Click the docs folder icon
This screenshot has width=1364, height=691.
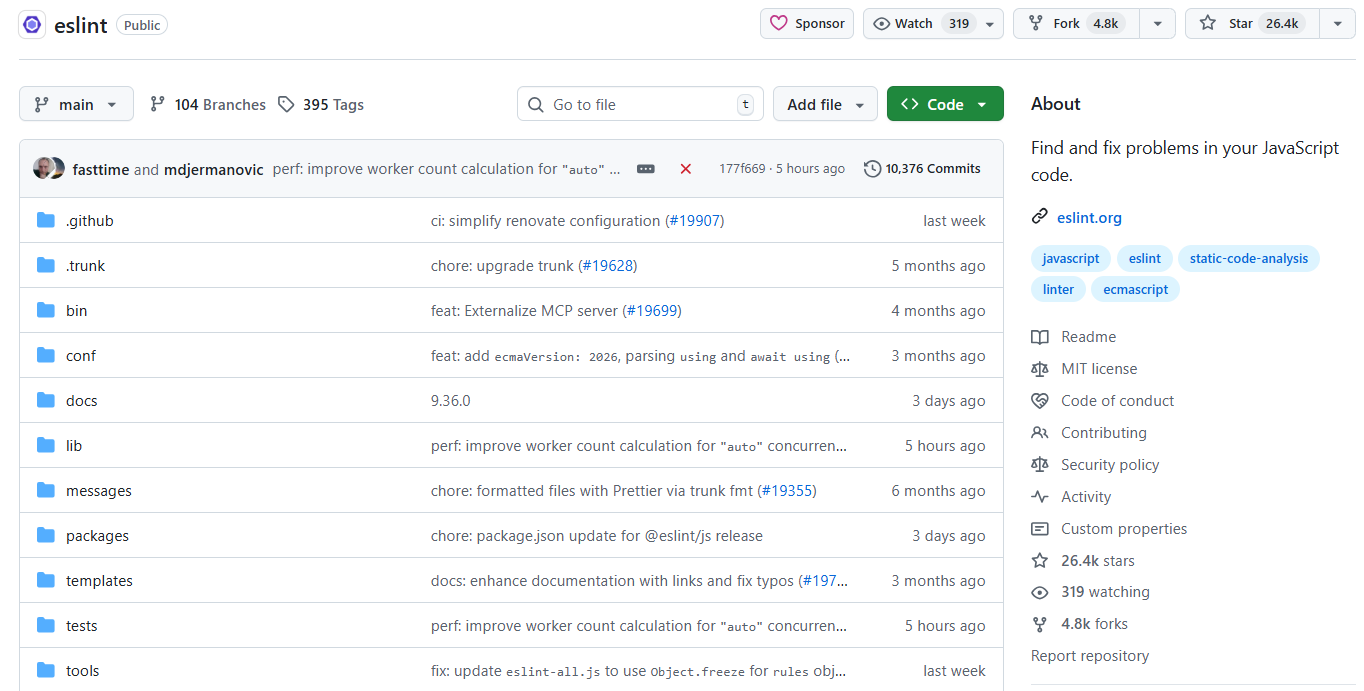[x=45, y=400]
